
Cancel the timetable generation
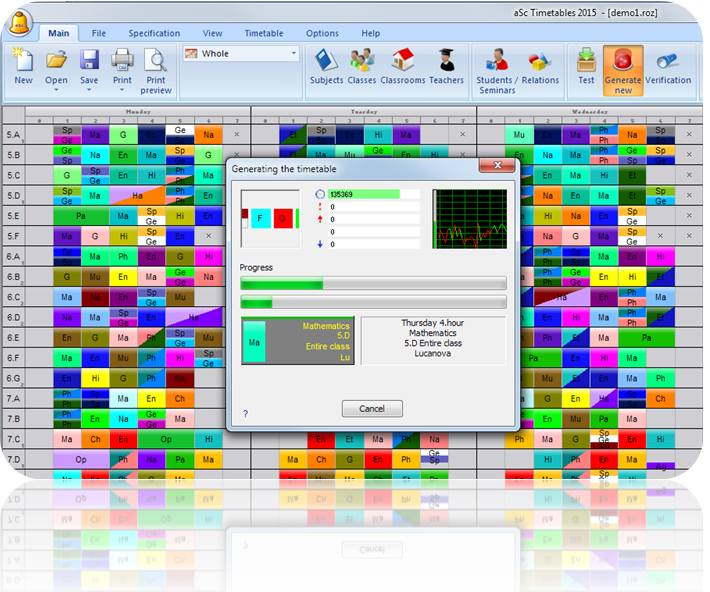pyautogui.click(x=371, y=409)
